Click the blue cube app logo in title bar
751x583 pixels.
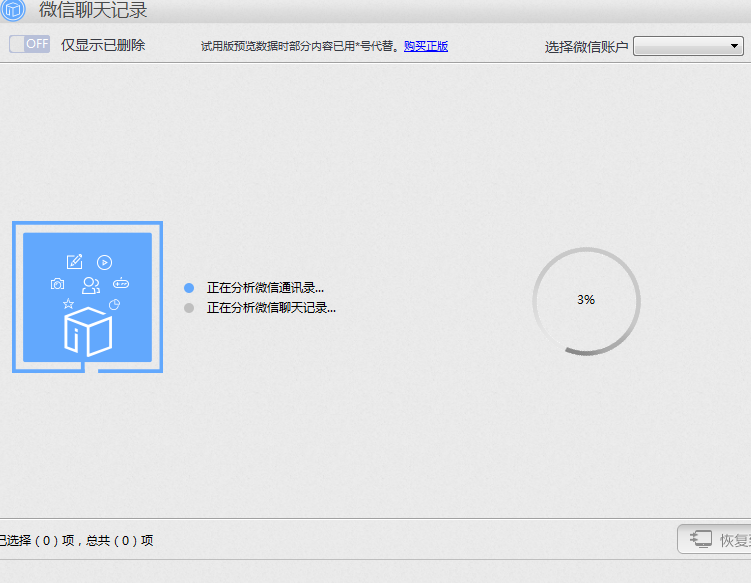(x=13, y=9)
